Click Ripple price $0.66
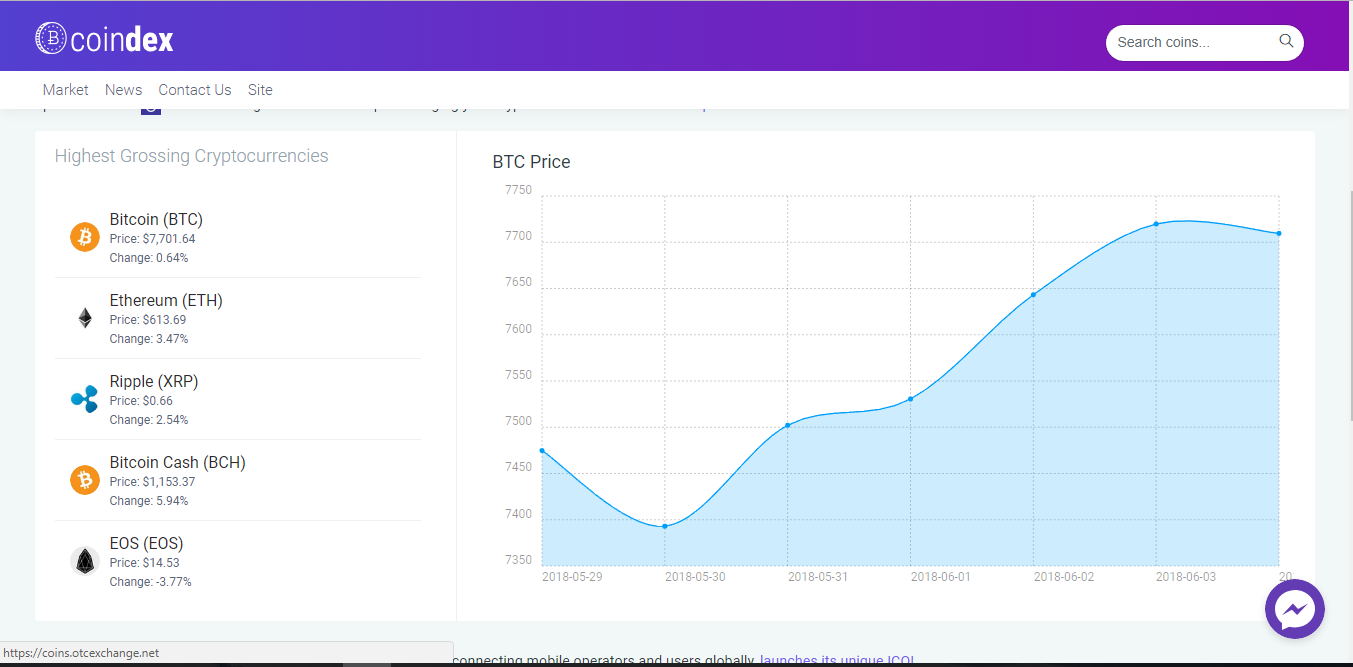 tap(141, 401)
